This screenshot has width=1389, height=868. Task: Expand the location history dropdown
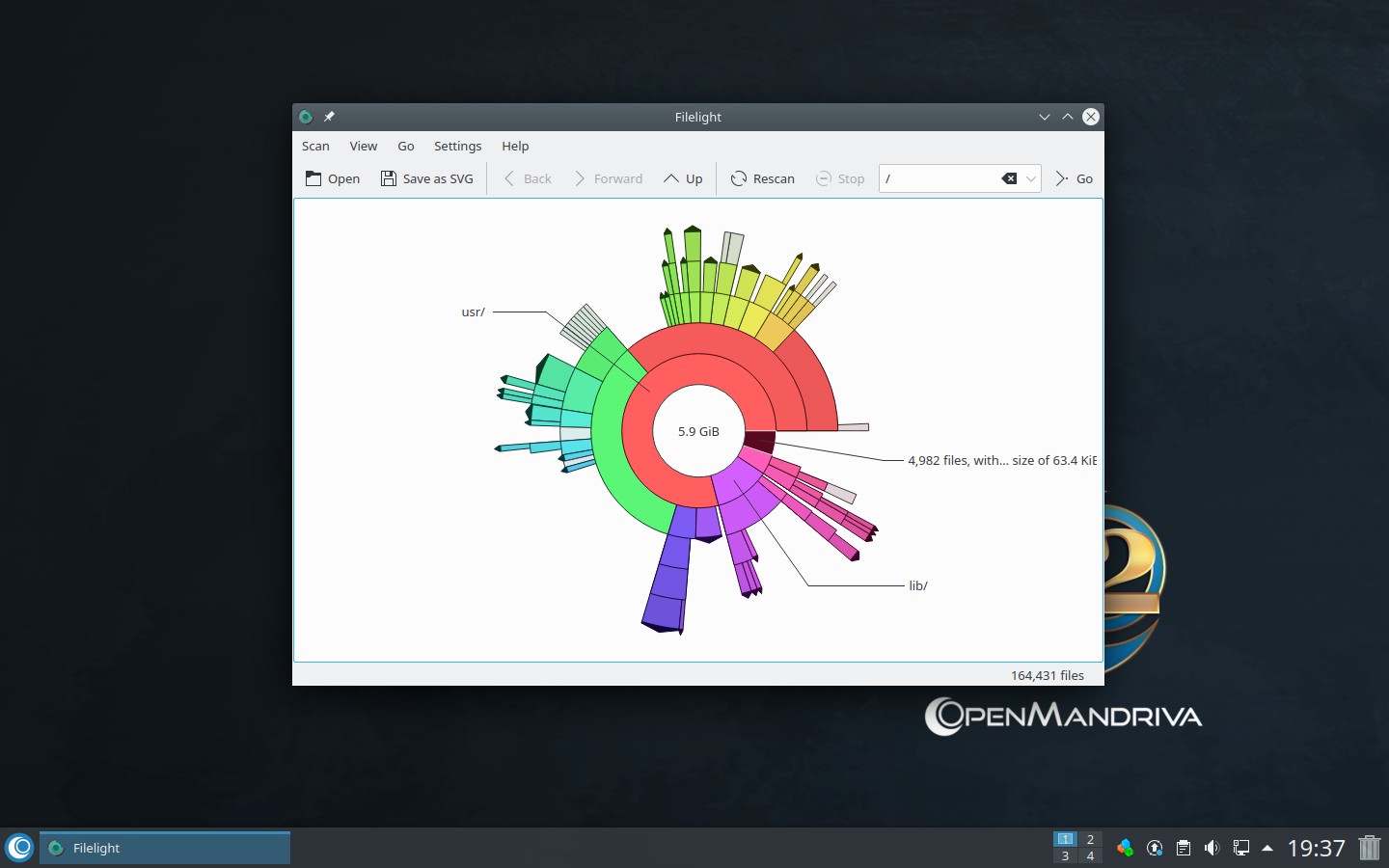(1031, 178)
